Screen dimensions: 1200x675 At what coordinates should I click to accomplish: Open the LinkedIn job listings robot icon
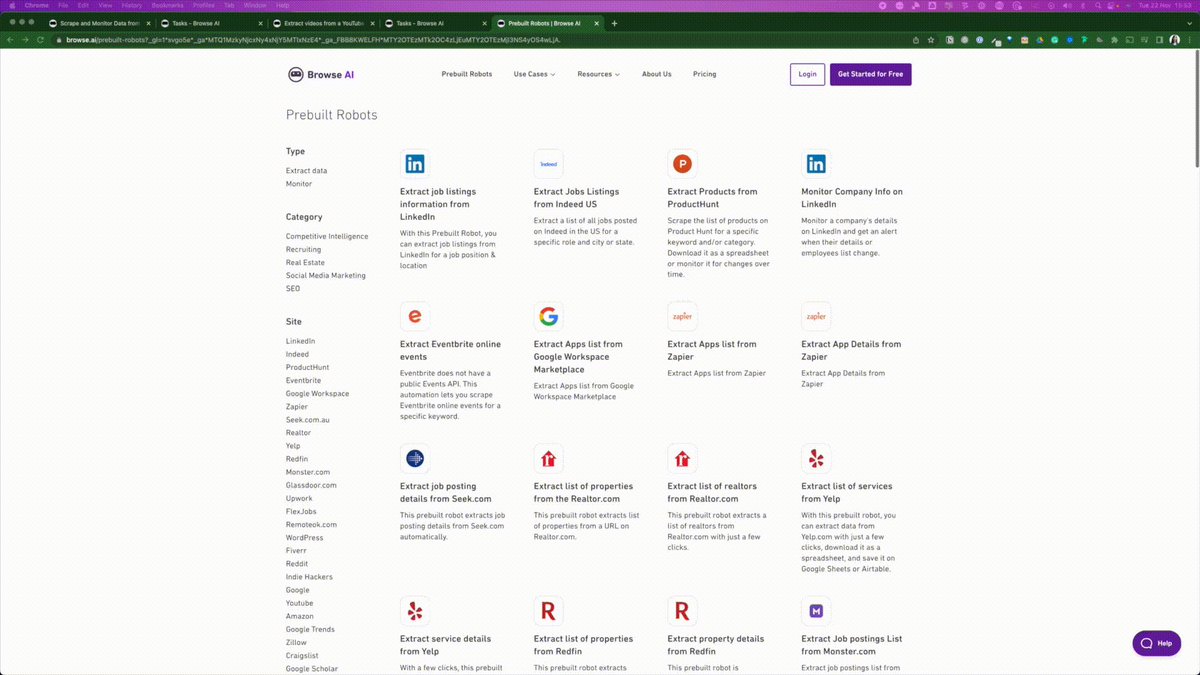[x=415, y=164]
